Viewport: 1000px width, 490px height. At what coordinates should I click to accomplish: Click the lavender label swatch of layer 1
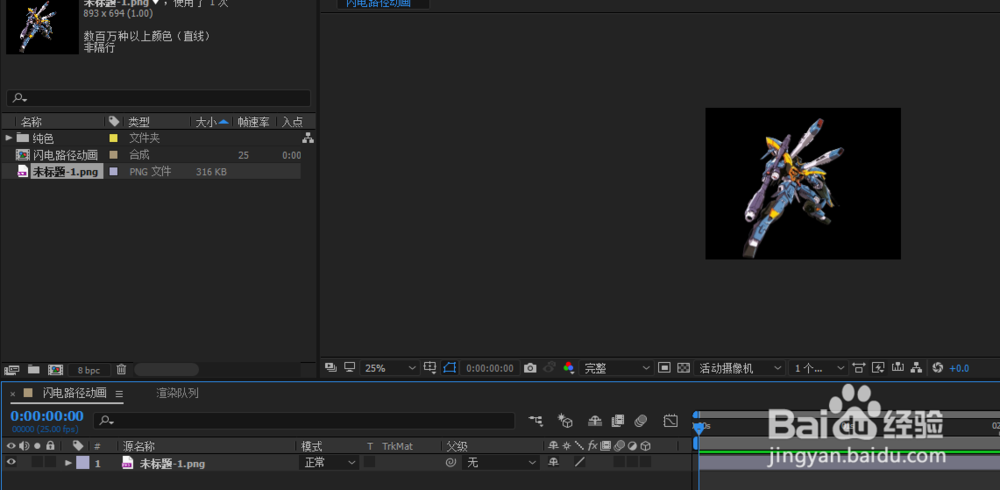point(83,463)
